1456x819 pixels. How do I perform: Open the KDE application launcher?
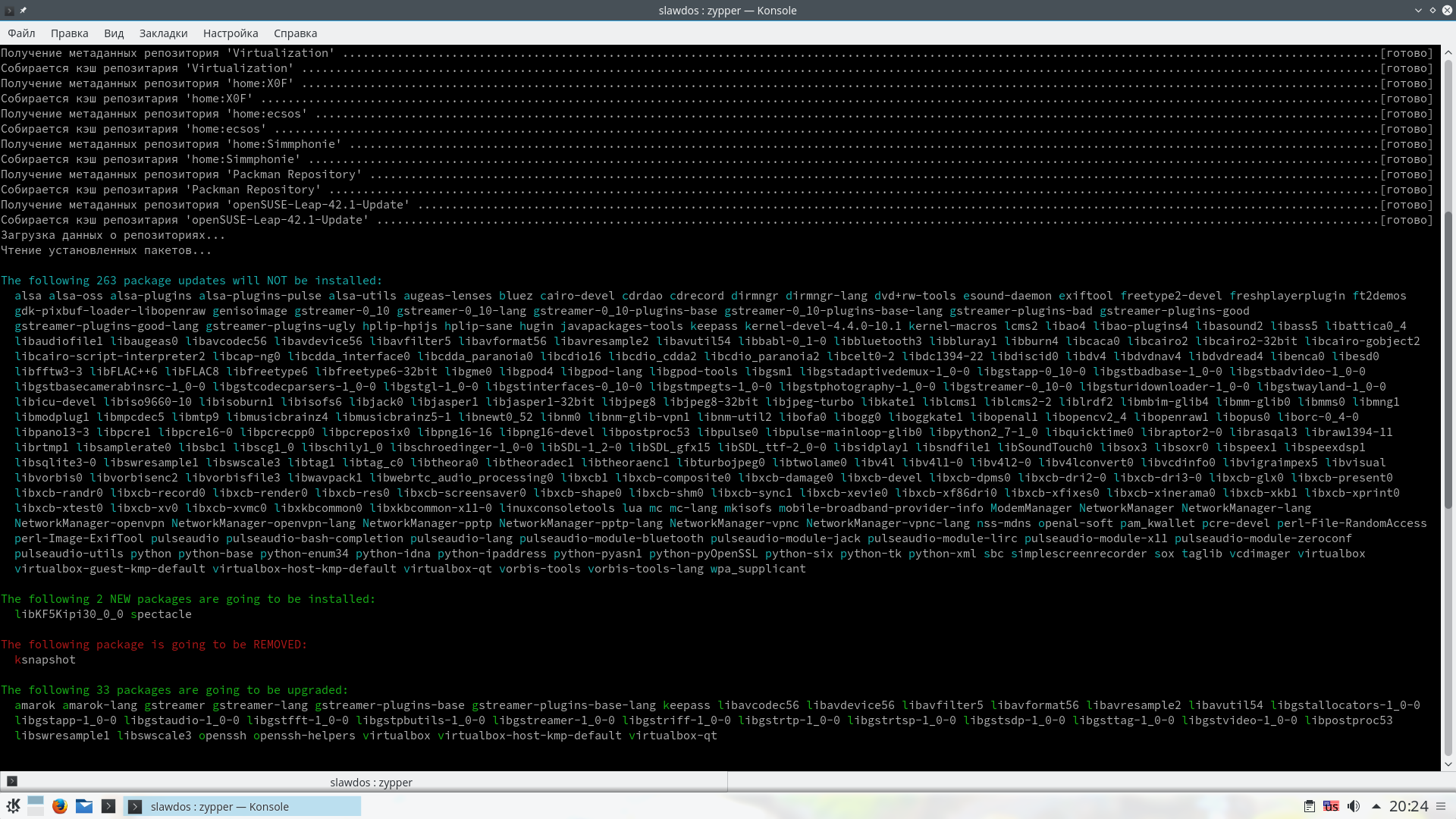[14, 806]
